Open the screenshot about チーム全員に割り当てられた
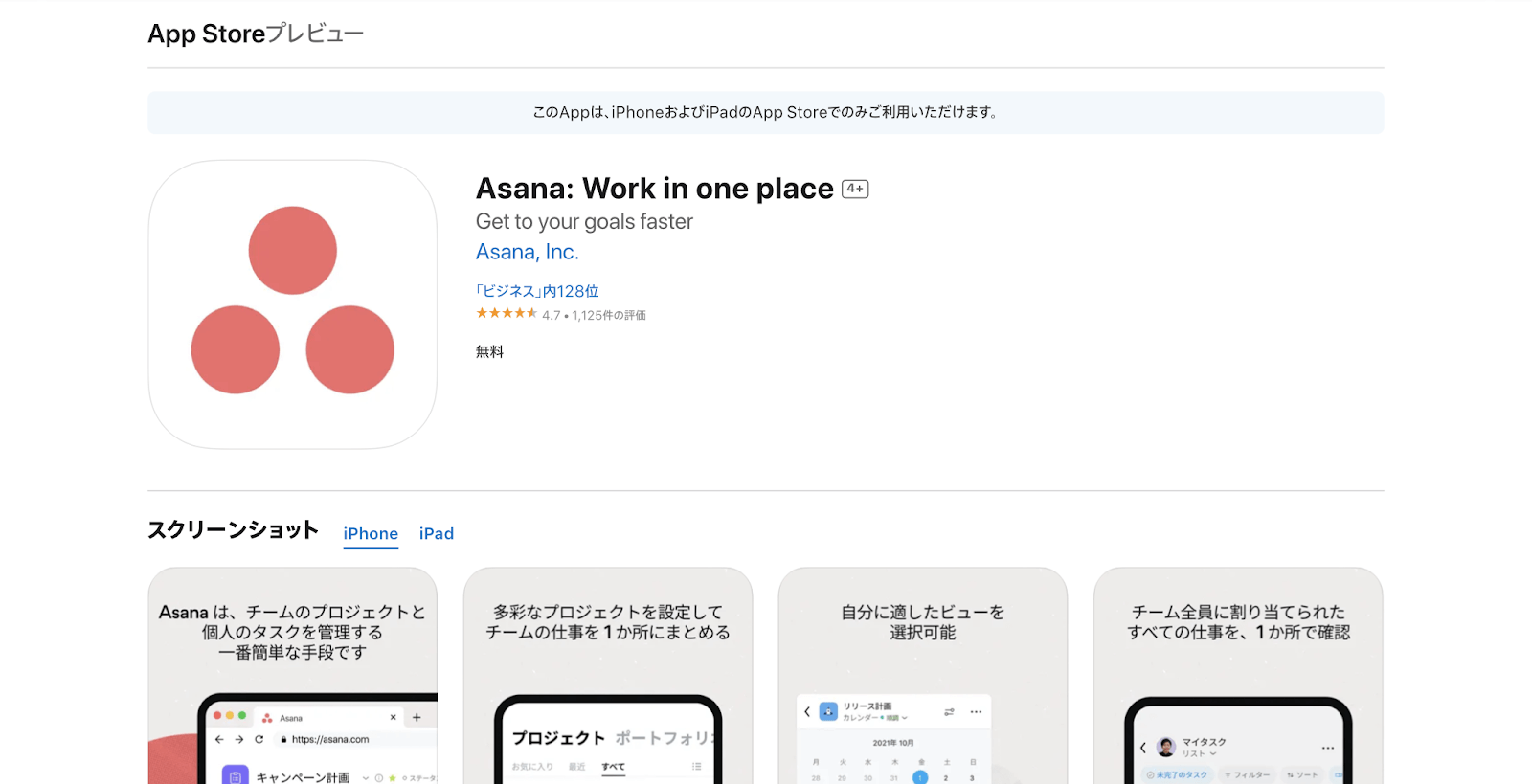The image size is (1532, 784). click(x=1238, y=676)
